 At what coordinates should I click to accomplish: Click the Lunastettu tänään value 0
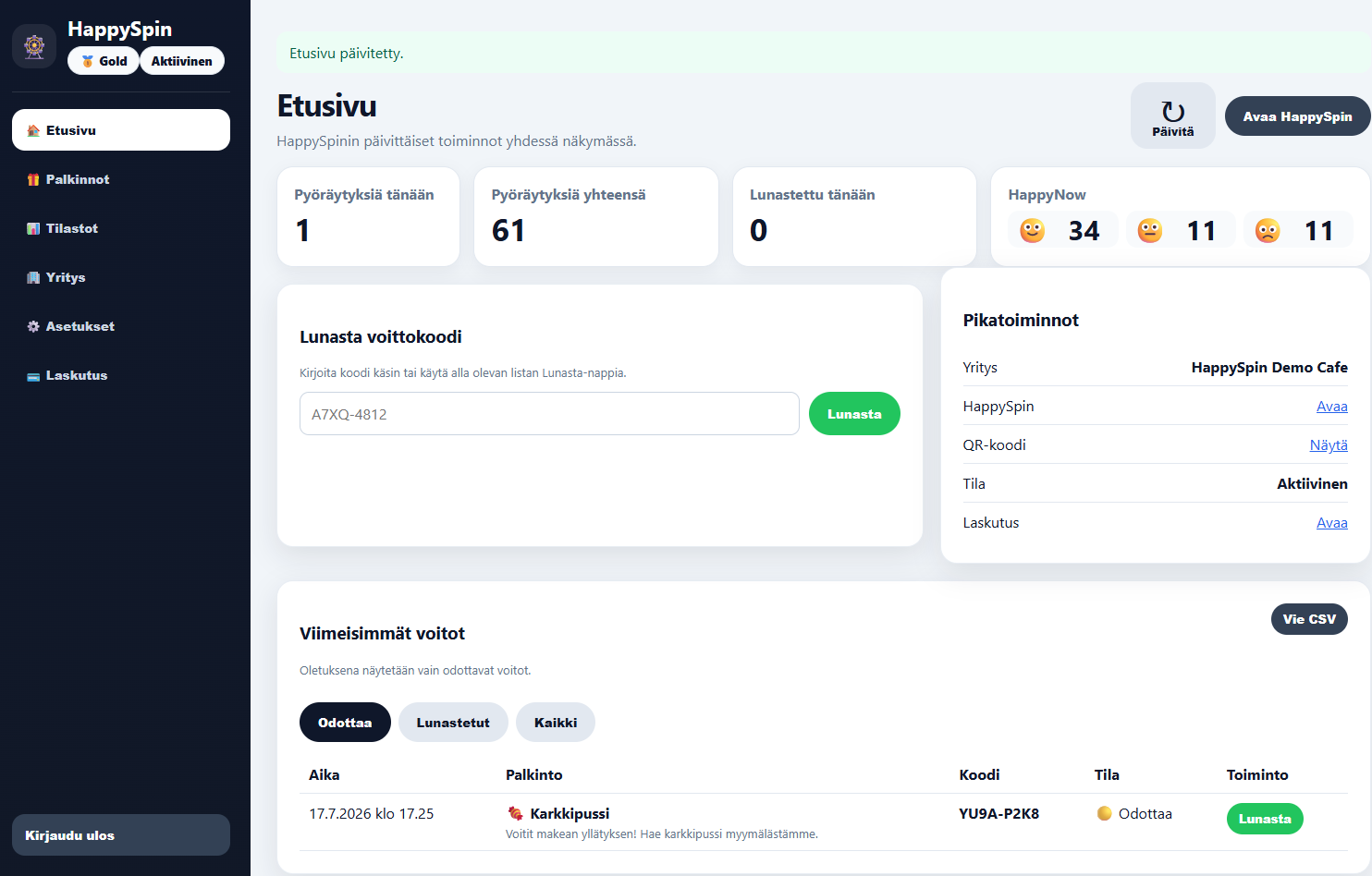(x=758, y=230)
